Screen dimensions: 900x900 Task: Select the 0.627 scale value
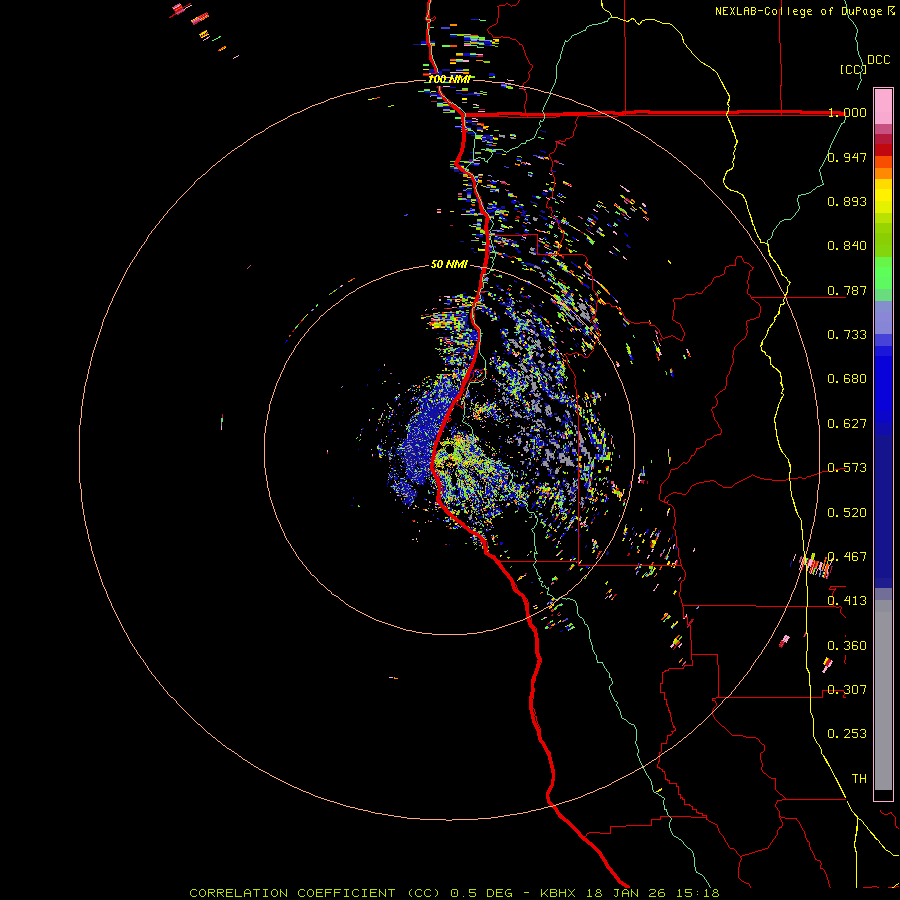tap(847, 424)
